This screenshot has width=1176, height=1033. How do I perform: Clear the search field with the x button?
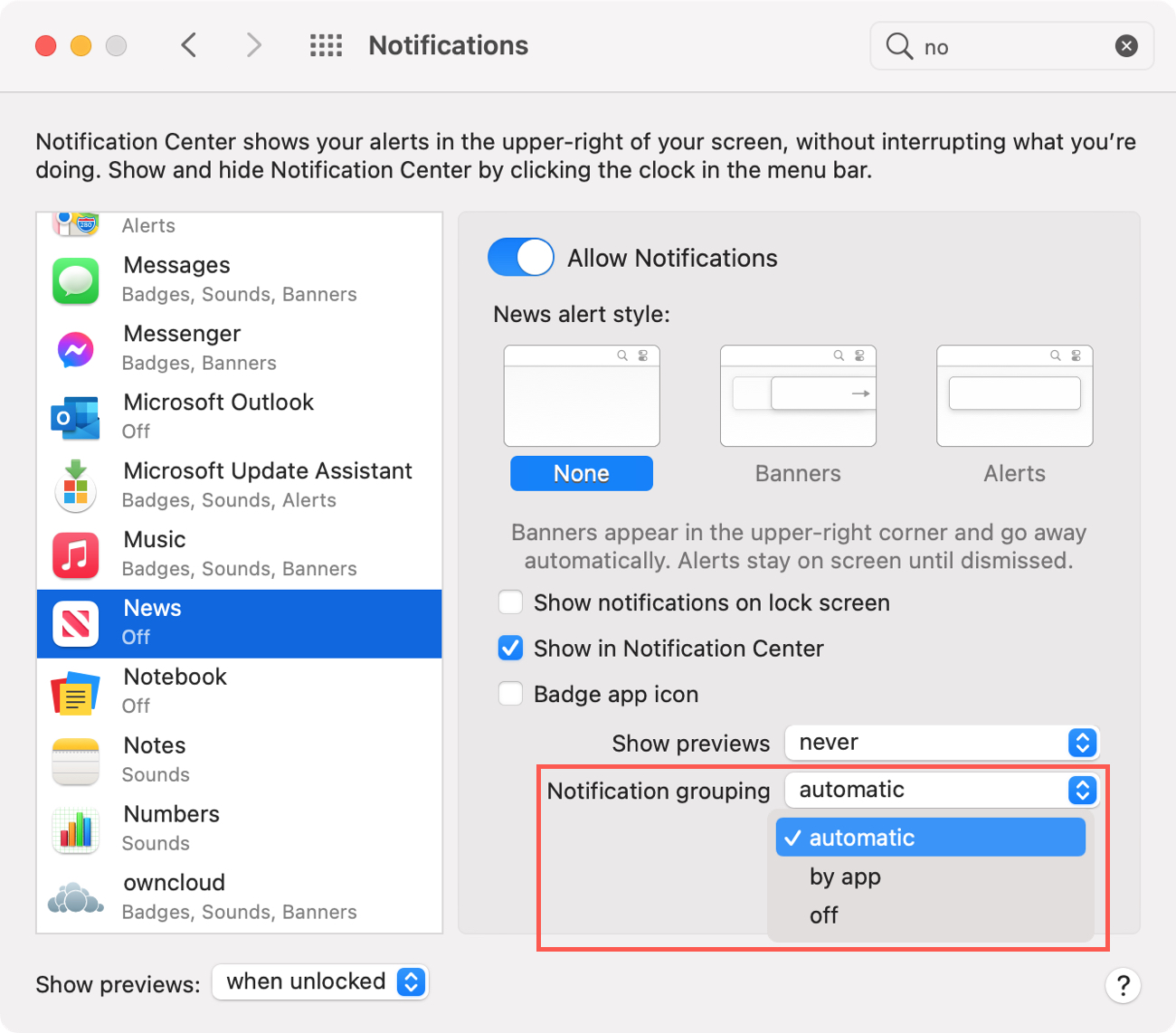[x=1126, y=46]
